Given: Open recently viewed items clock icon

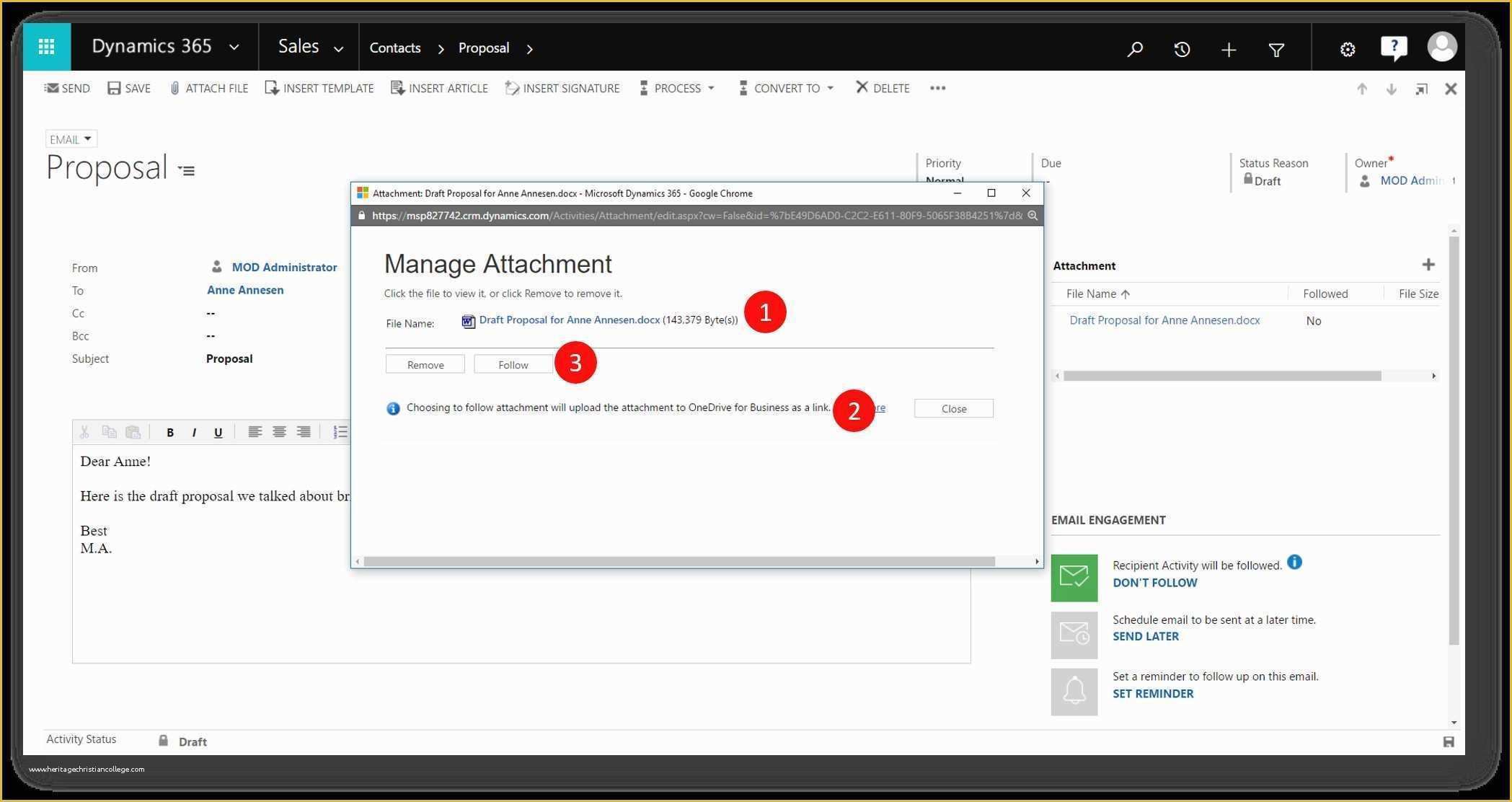Looking at the screenshot, I should tap(1182, 49).
